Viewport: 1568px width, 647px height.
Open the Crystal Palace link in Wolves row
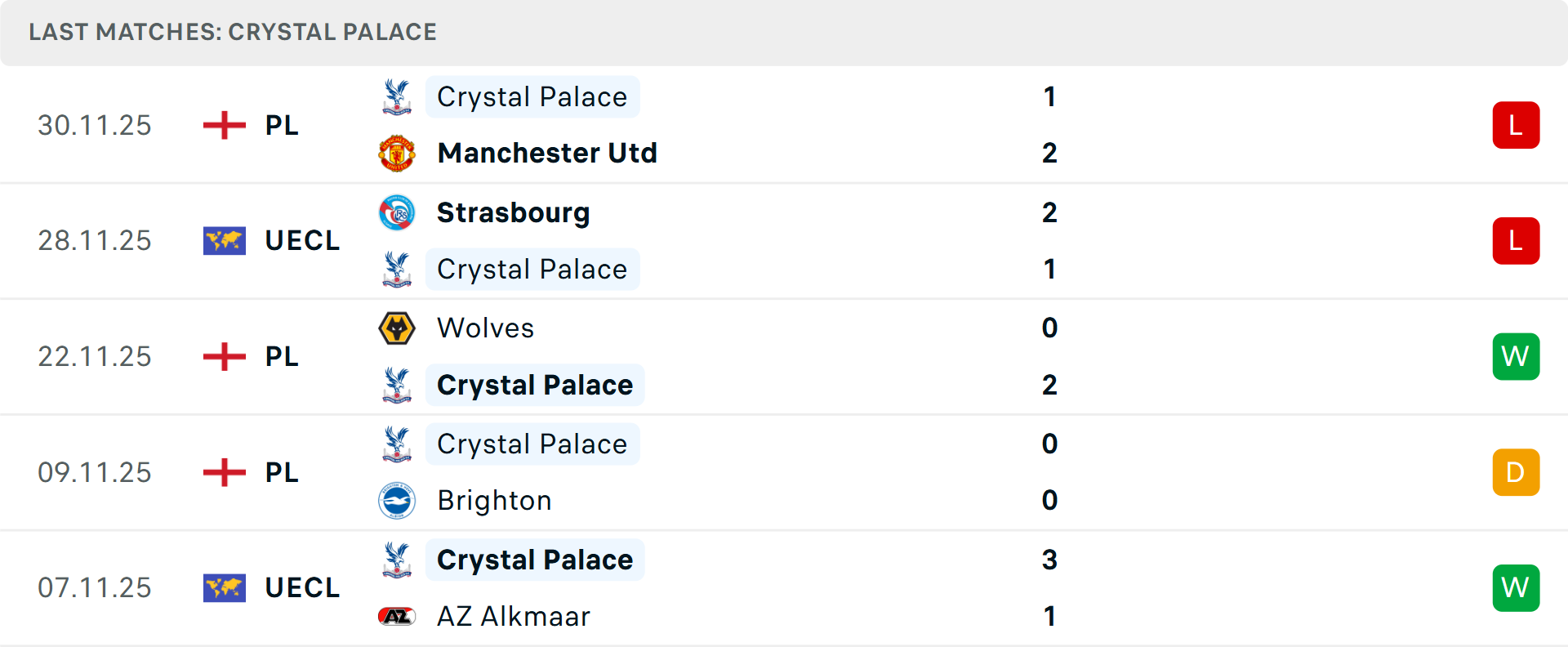coord(535,384)
